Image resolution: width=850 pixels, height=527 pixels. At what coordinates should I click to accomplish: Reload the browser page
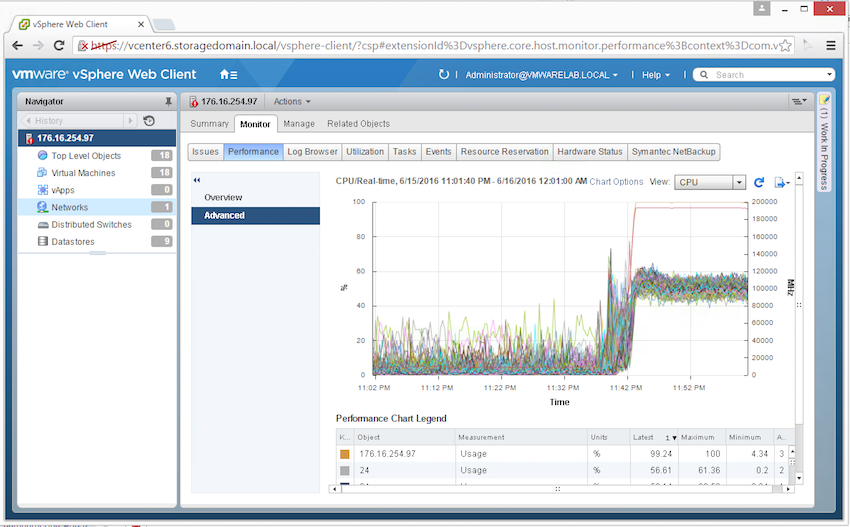point(59,46)
